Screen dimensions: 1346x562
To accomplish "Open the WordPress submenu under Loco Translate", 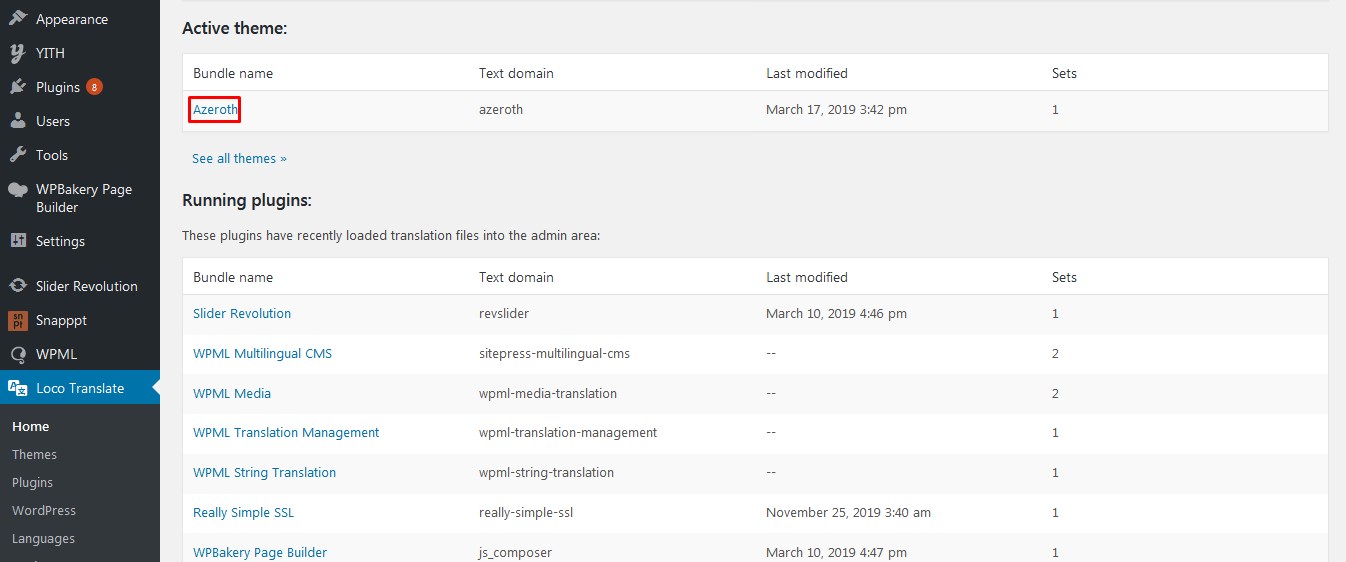I will [44, 510].
